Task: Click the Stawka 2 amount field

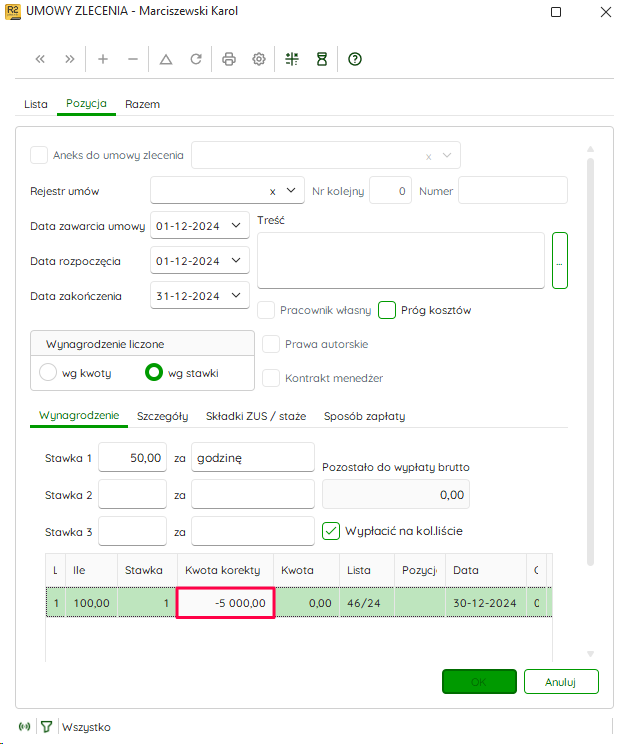Action: pyautogui.click(x=132, y=494)
